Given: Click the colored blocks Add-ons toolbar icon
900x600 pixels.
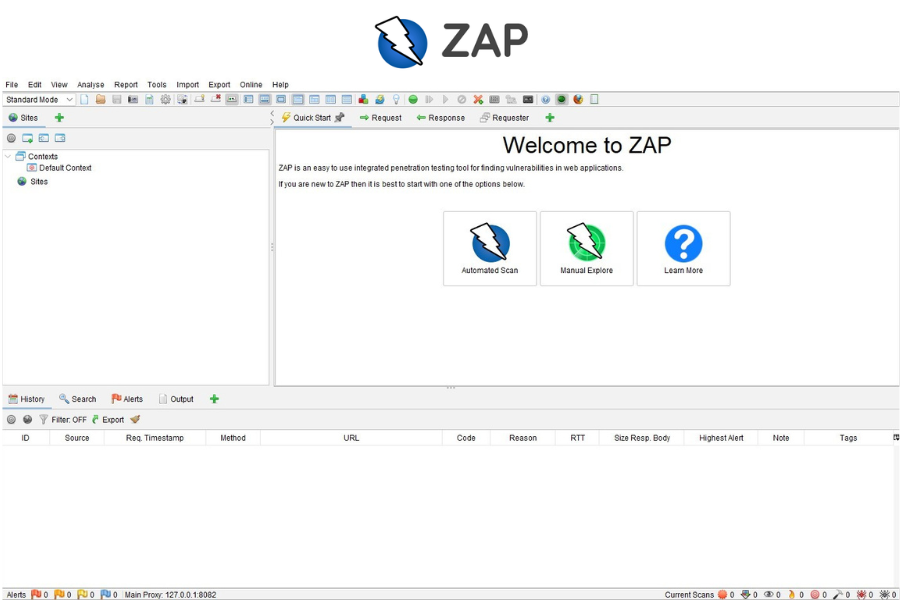Looking at the screenshot, I should (x=363, y=99).
